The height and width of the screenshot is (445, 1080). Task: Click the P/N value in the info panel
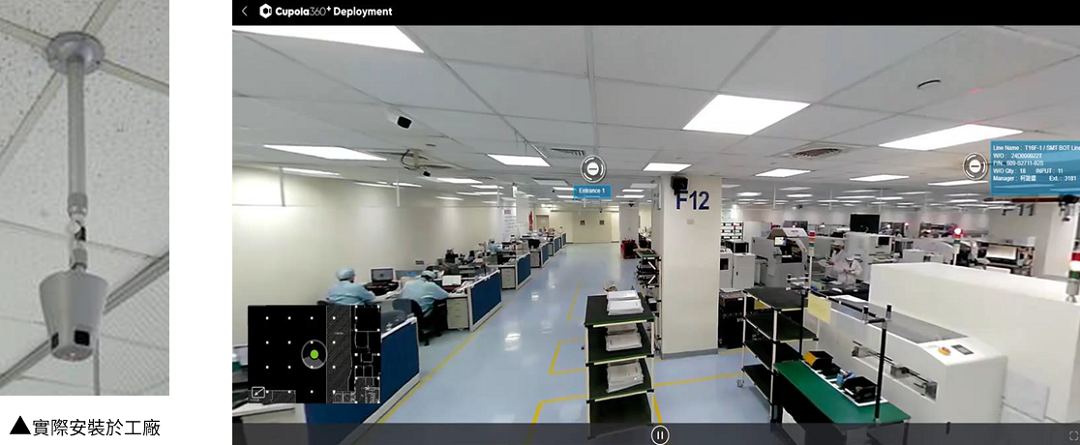(1024, 163)
